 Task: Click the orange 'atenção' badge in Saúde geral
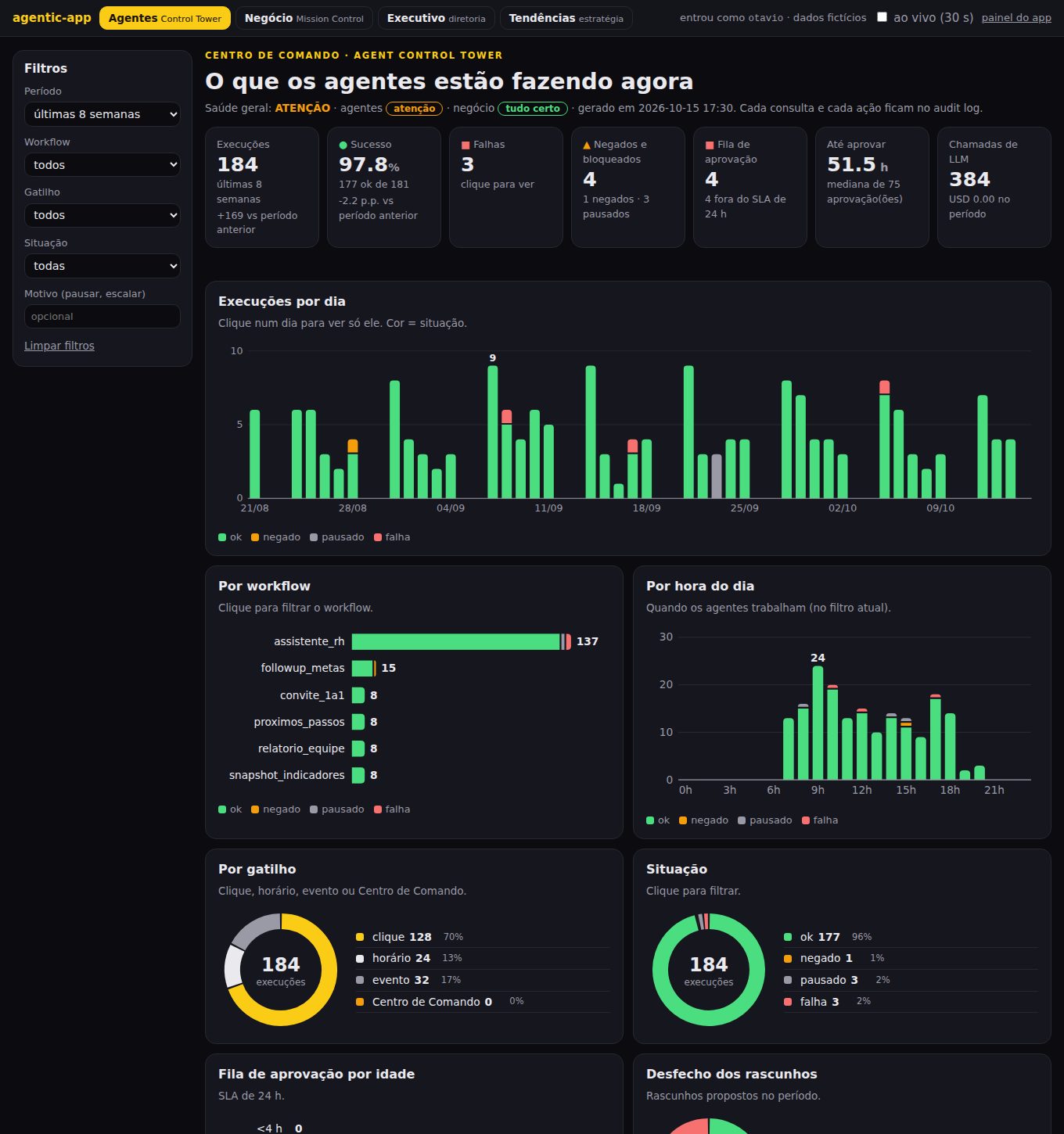pyautogui.click(x=415, y=109)
